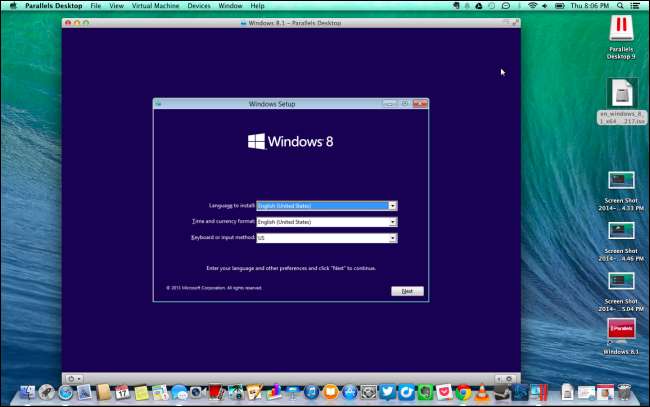
Task: Open the Time and currency format dropdown
Action: pos(327,222)
